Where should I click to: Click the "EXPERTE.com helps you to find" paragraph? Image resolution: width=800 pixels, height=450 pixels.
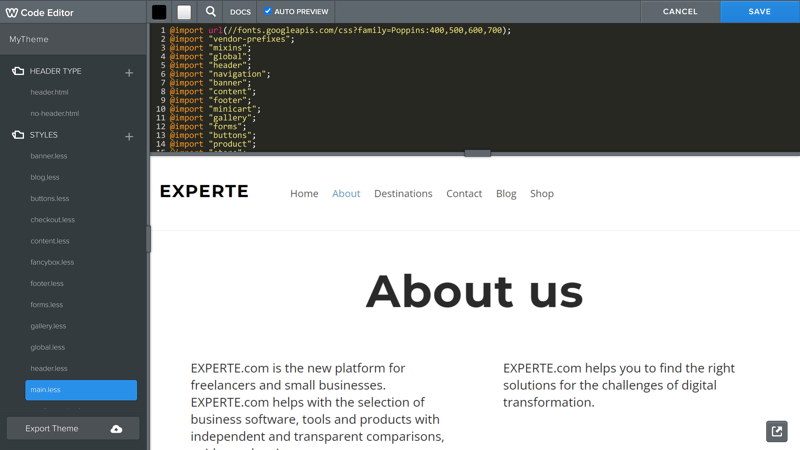click(619, 385)
